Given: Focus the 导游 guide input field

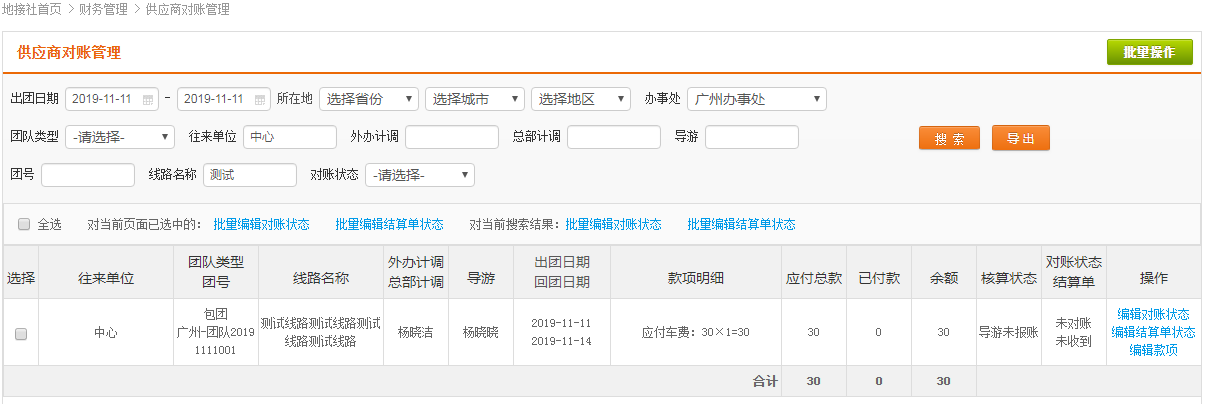Looking at the screenshot, I should tap(751, 137).
